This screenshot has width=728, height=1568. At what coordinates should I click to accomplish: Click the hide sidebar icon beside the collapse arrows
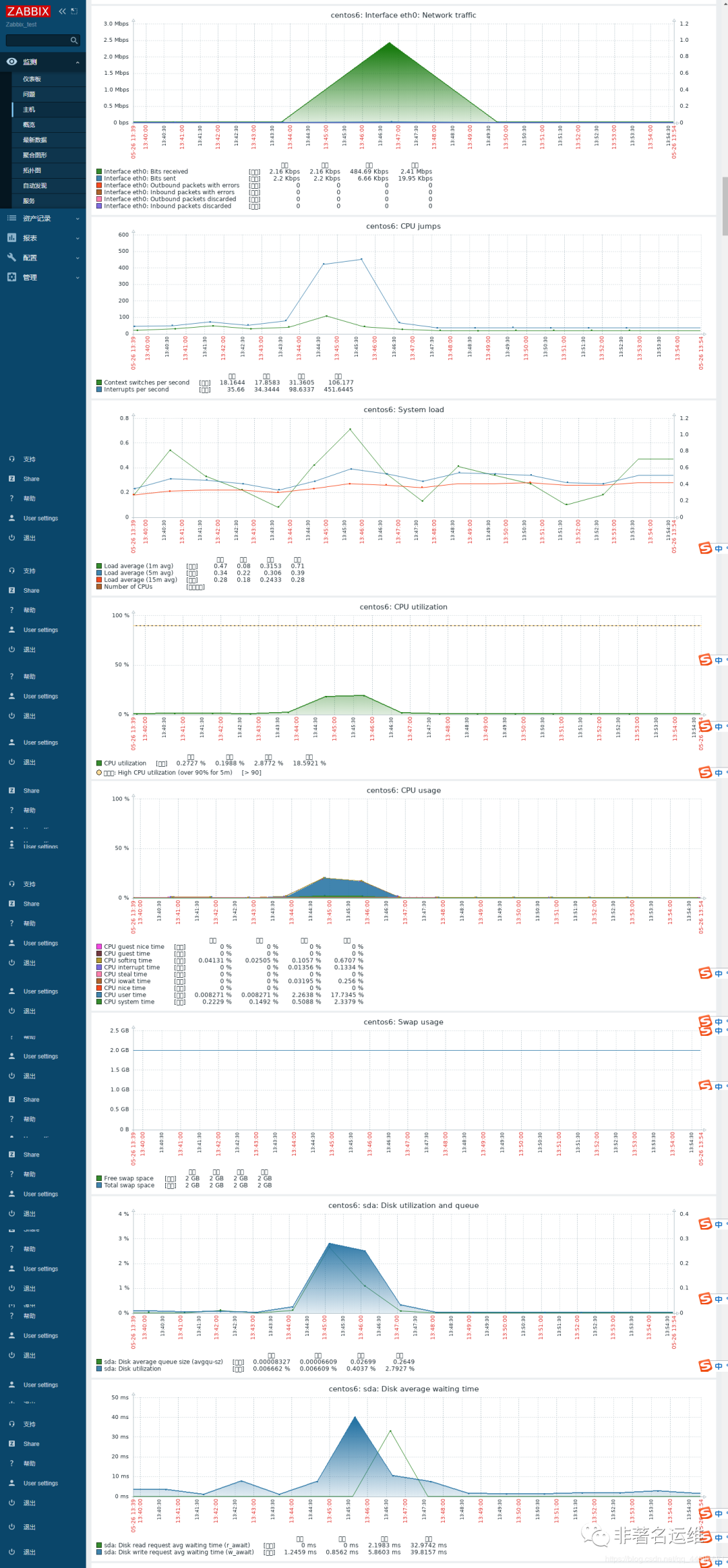click(x=74, y=11)
